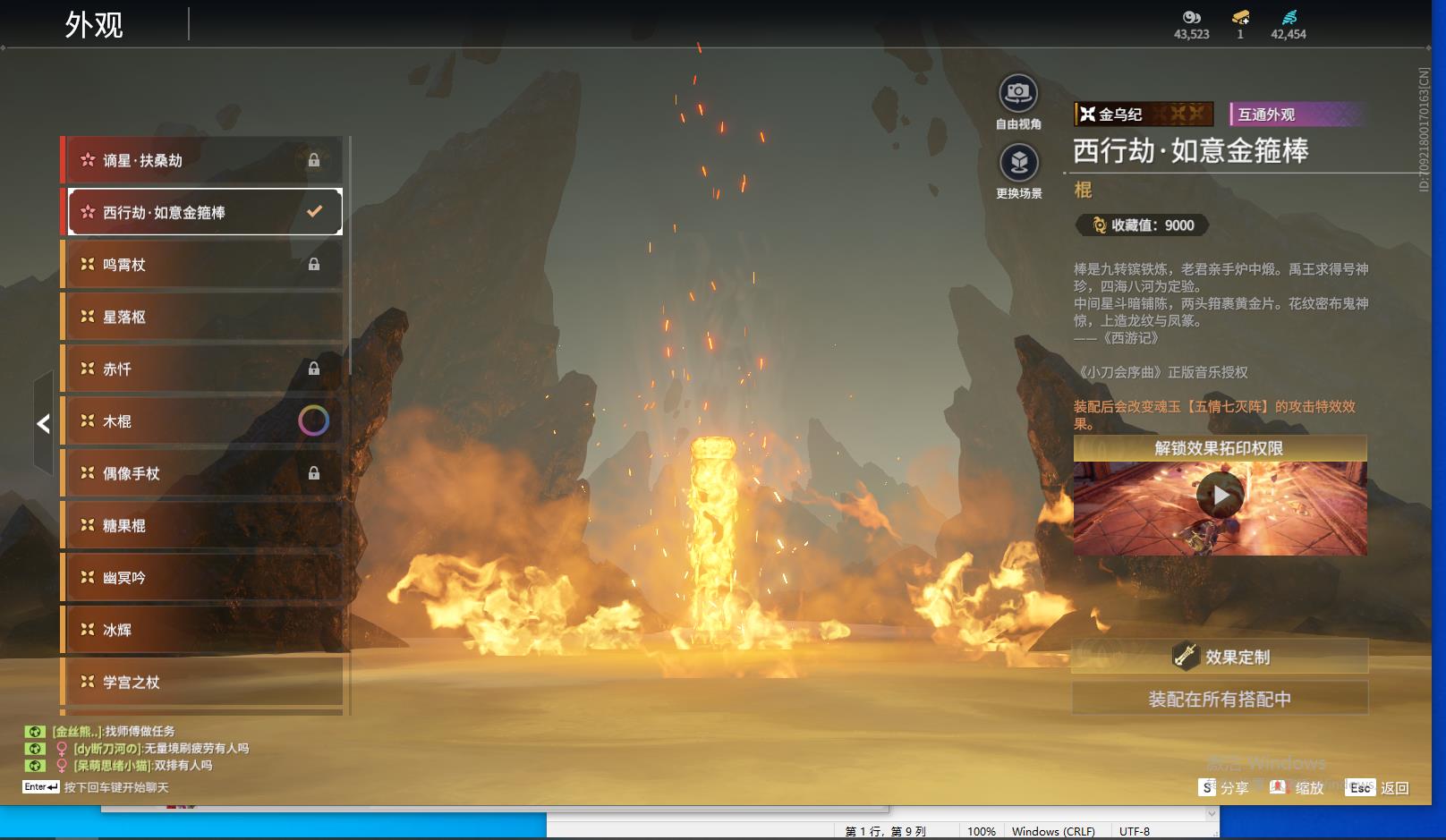This screenshot has width=1446, height=840.
Task: Select the 鸣霄杖 skin
Action: tap(202, 265)
